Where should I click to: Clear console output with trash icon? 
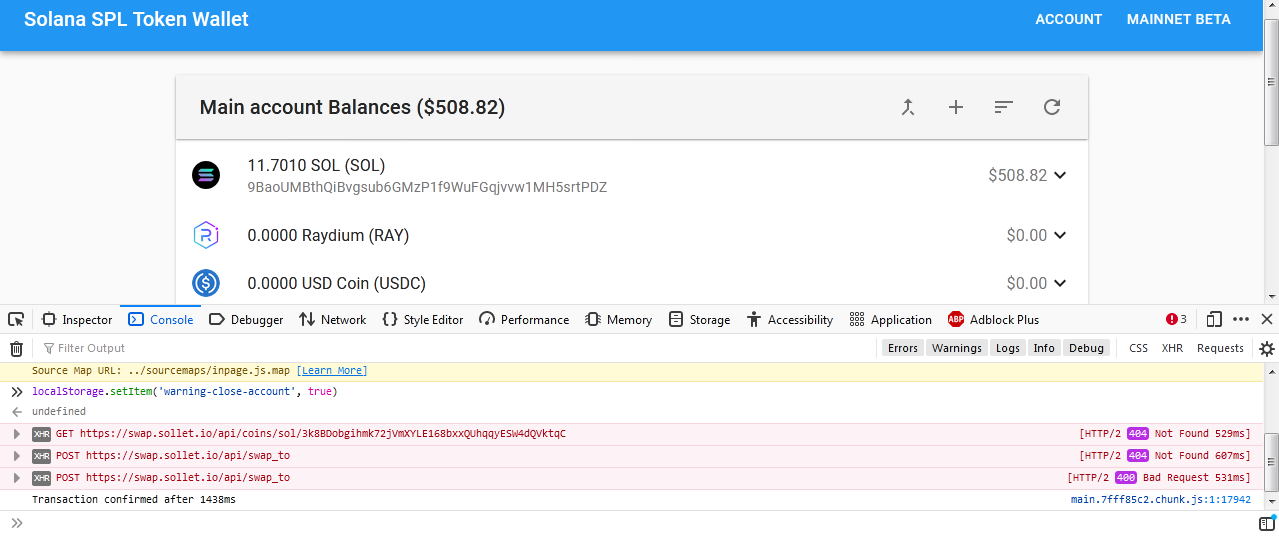(x=16, y=348)
